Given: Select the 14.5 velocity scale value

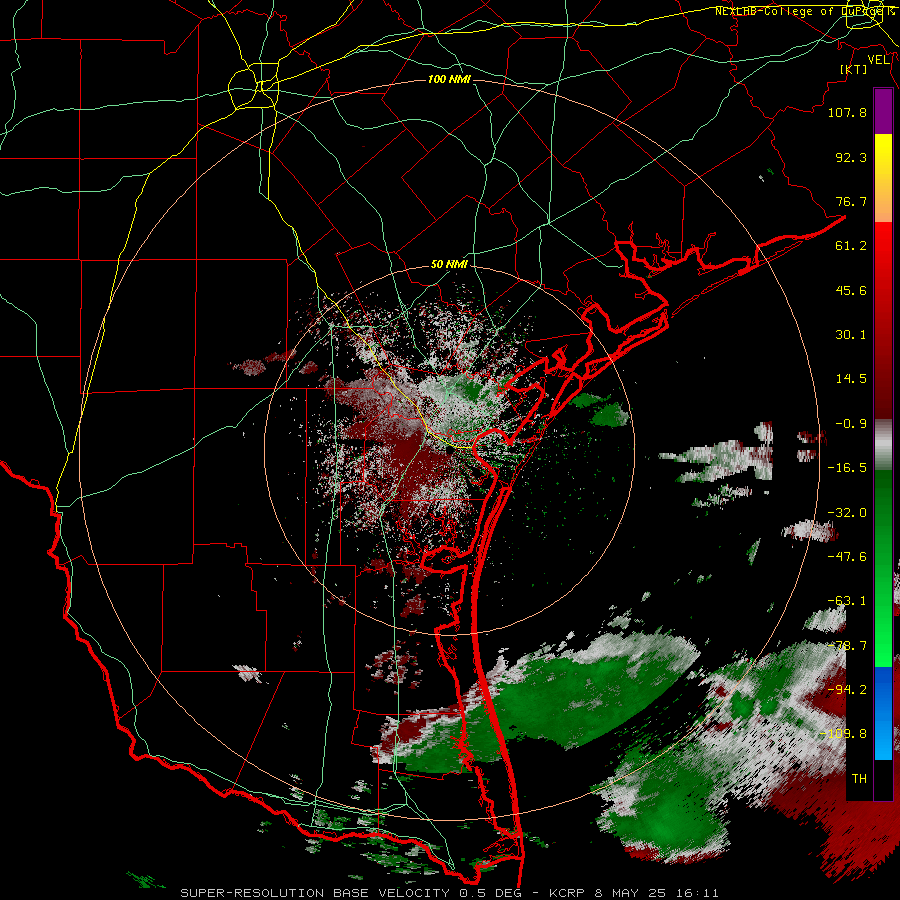Looking at the screenshot, I should 851,379.
